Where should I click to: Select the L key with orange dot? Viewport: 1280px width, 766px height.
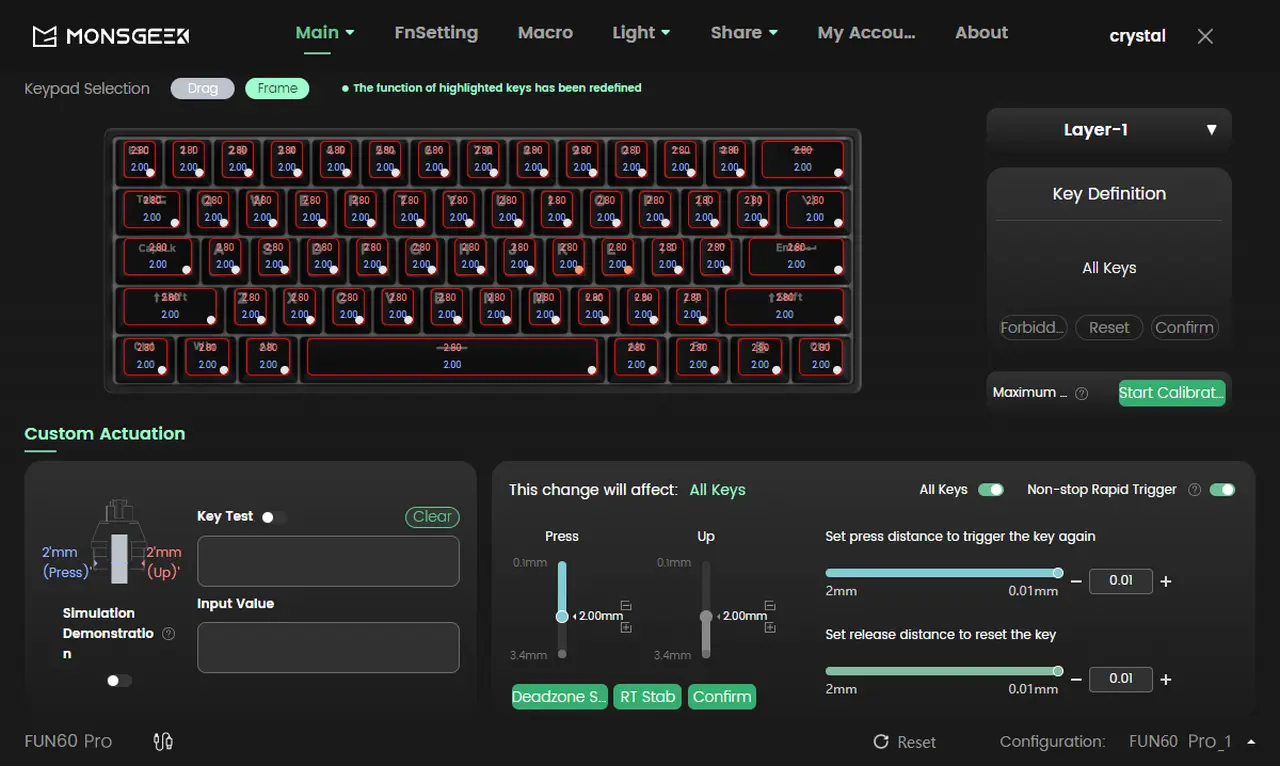[x=617, y=257]
